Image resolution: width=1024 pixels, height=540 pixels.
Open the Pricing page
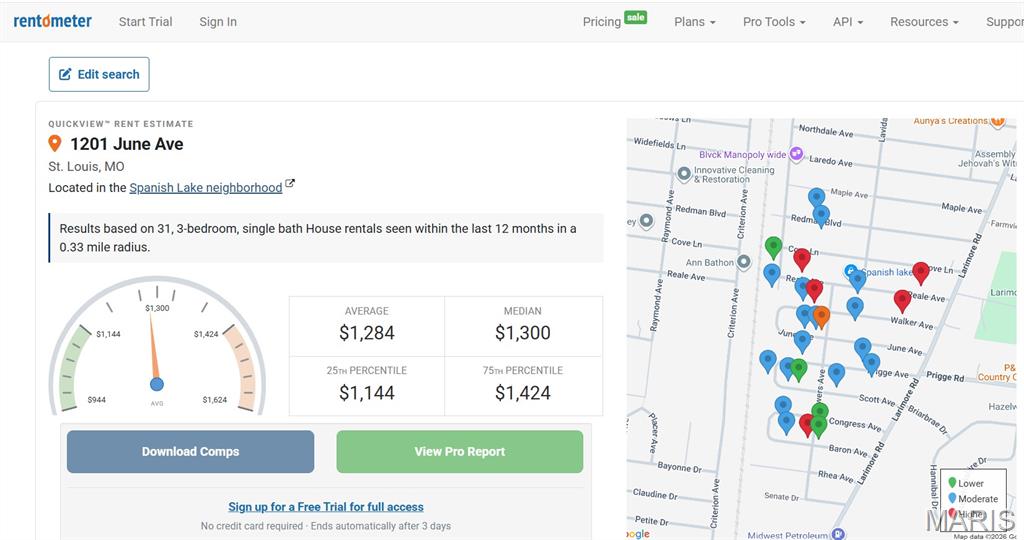point(601,22)
